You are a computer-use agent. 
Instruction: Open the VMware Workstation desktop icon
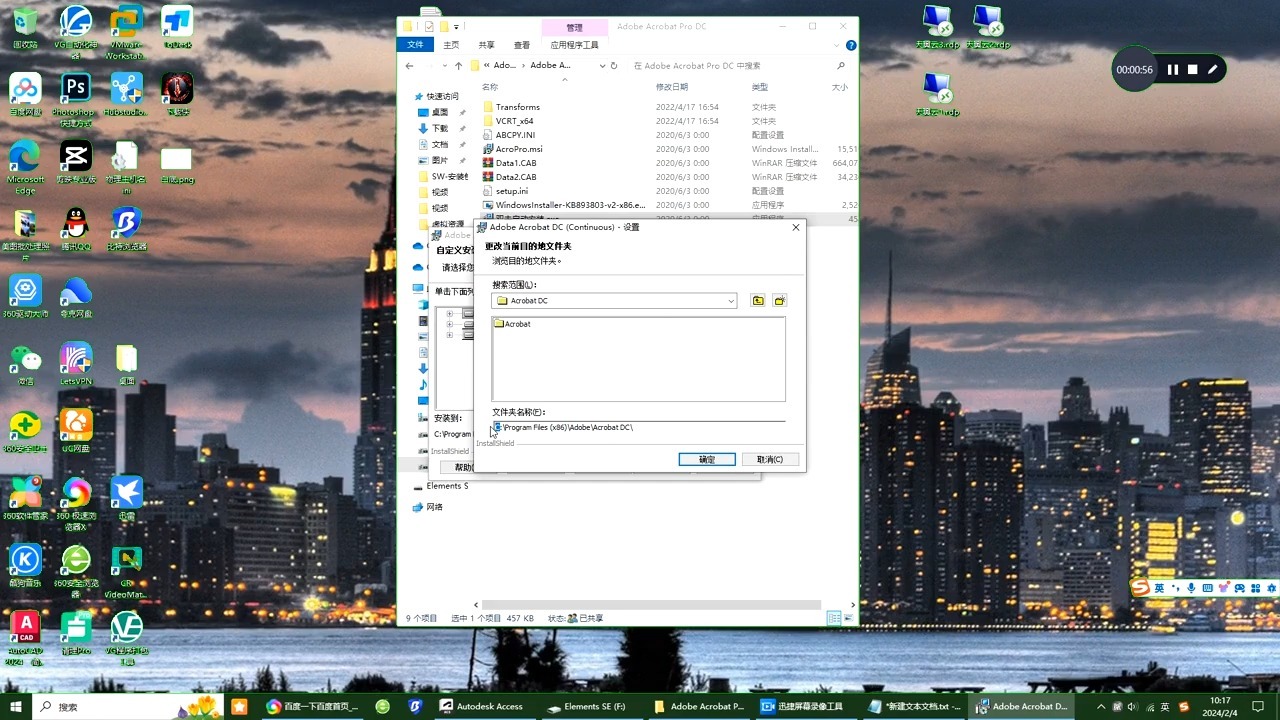click(126, 32)
